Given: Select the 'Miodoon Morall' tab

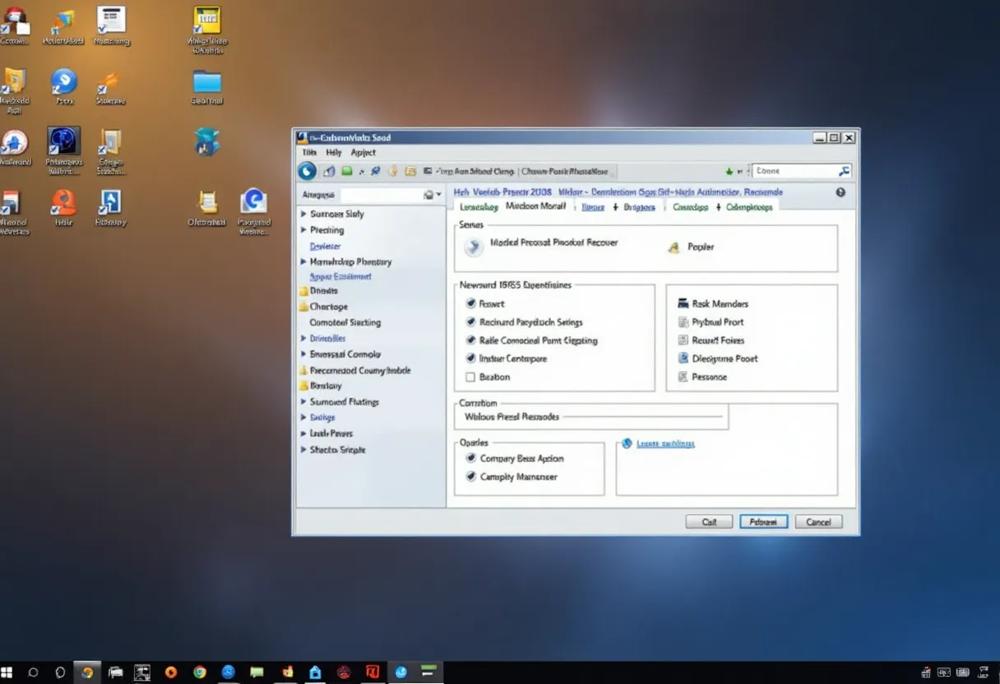Looking at the screenshot, I should pos(536,206).
